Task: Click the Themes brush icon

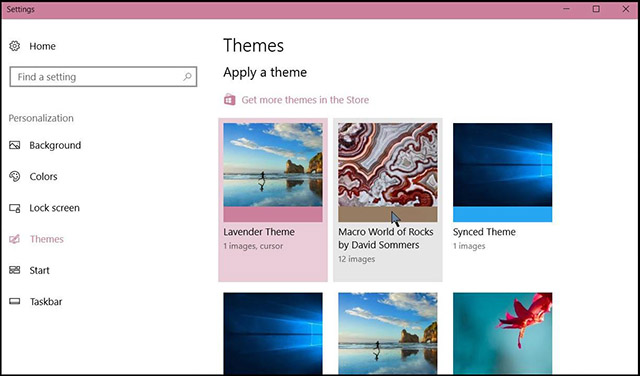Action: pyautogui.click(x=15, y=239)
